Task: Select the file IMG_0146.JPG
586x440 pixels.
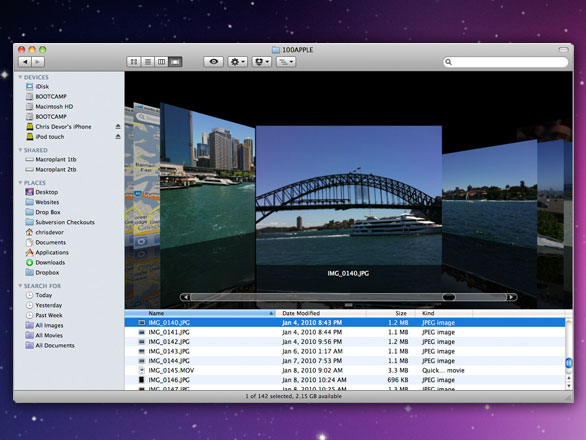Action: pos(345,380)
